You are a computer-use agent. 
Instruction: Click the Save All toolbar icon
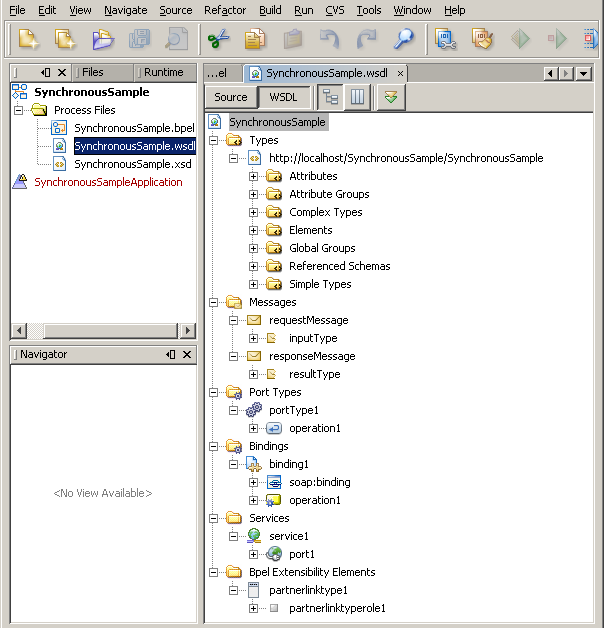(139, 39)
